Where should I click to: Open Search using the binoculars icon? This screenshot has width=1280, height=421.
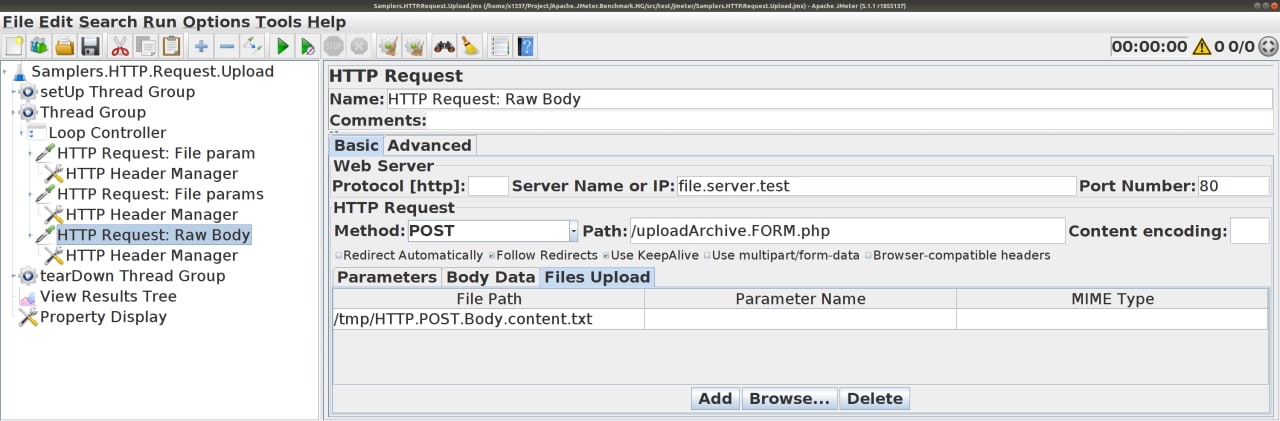[444, 46]
